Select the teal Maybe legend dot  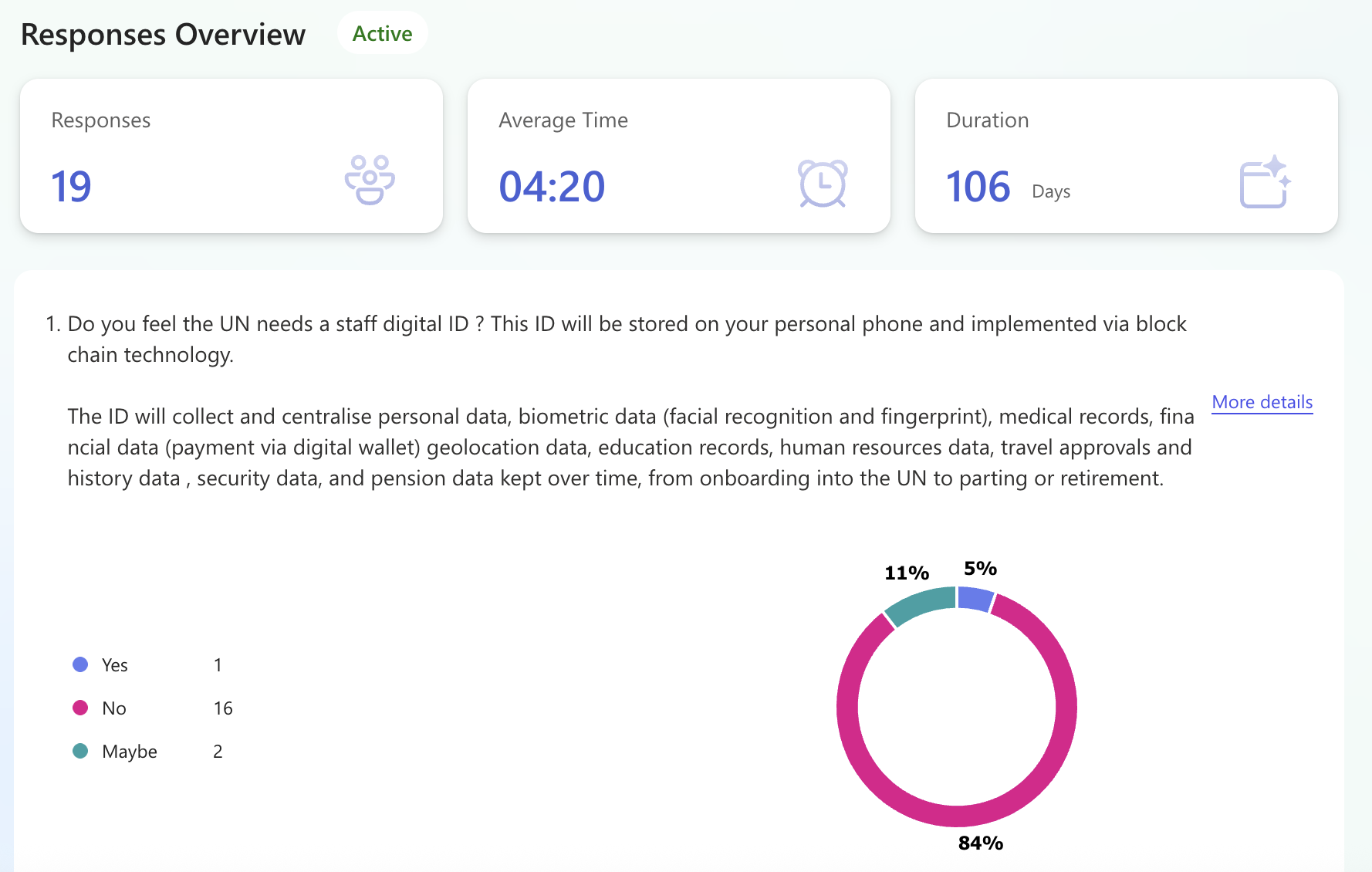click(x=80, y=751)
